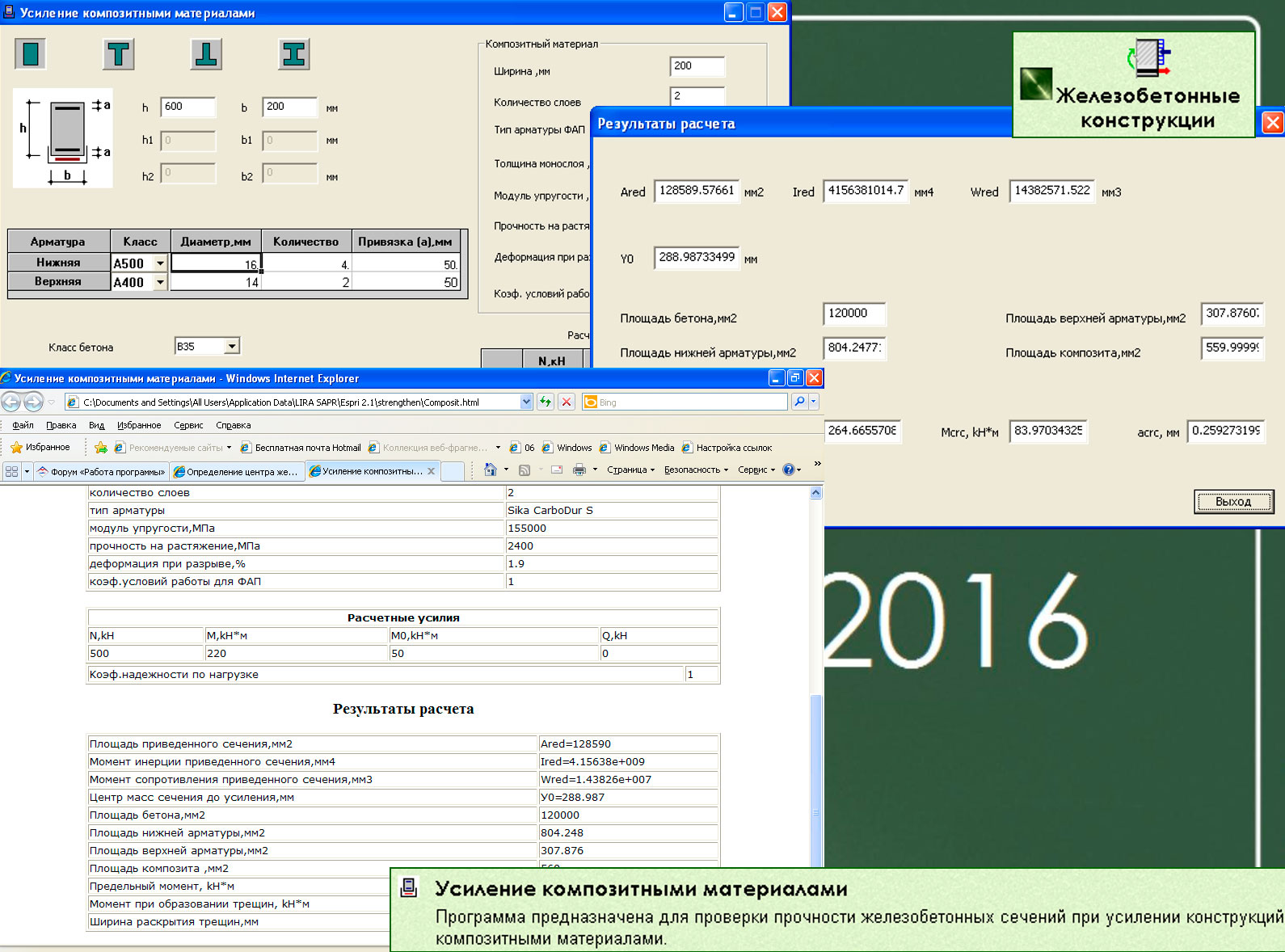The width and height of the screenshot is (1285, 952).
Task: Click the printer icon in IE toolbar
Action: (579, 470)
